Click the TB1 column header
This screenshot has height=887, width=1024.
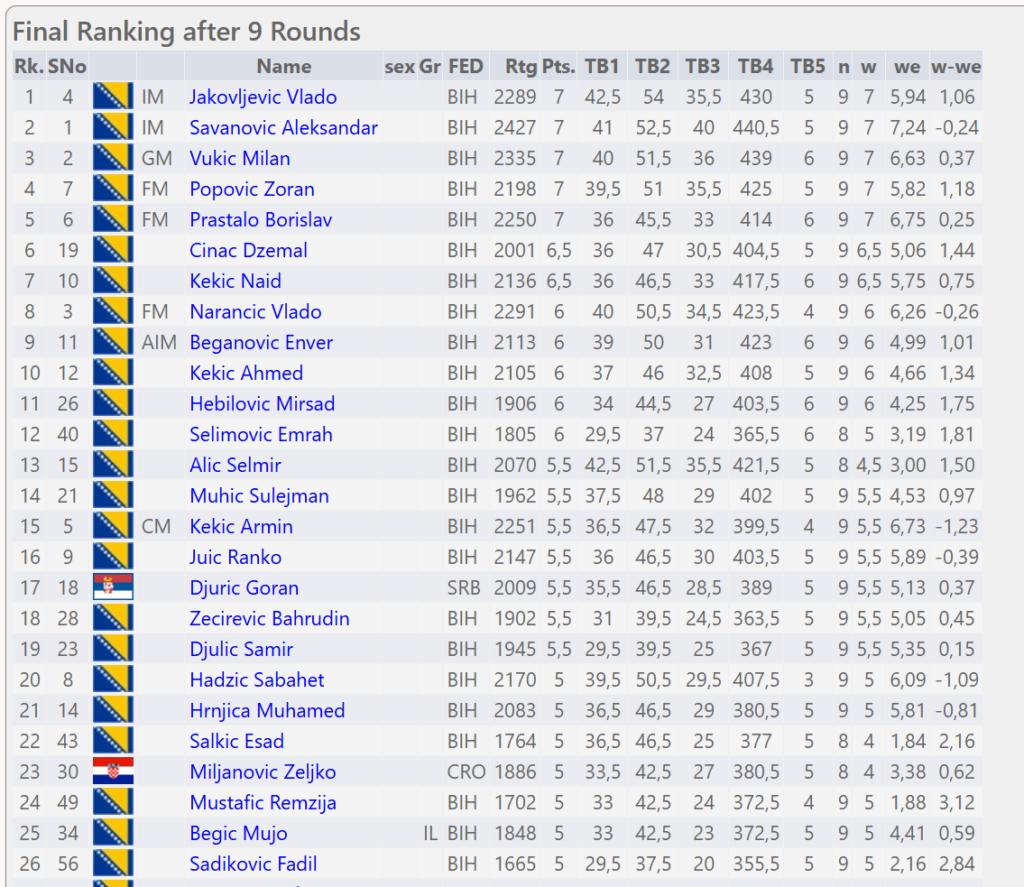(602, 67)
